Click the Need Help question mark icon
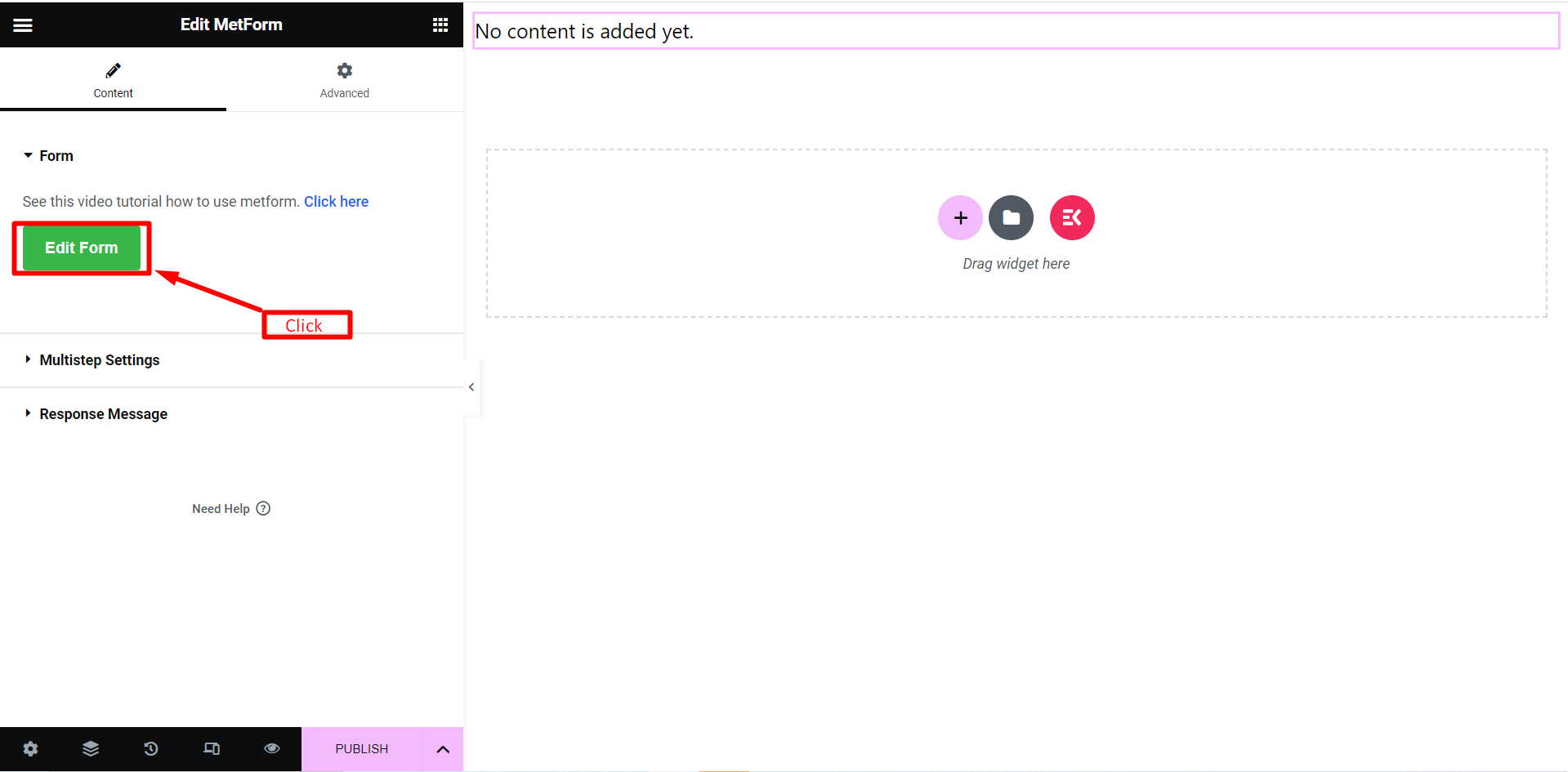This screenshot has height=772, width=1568. [263, 508]
